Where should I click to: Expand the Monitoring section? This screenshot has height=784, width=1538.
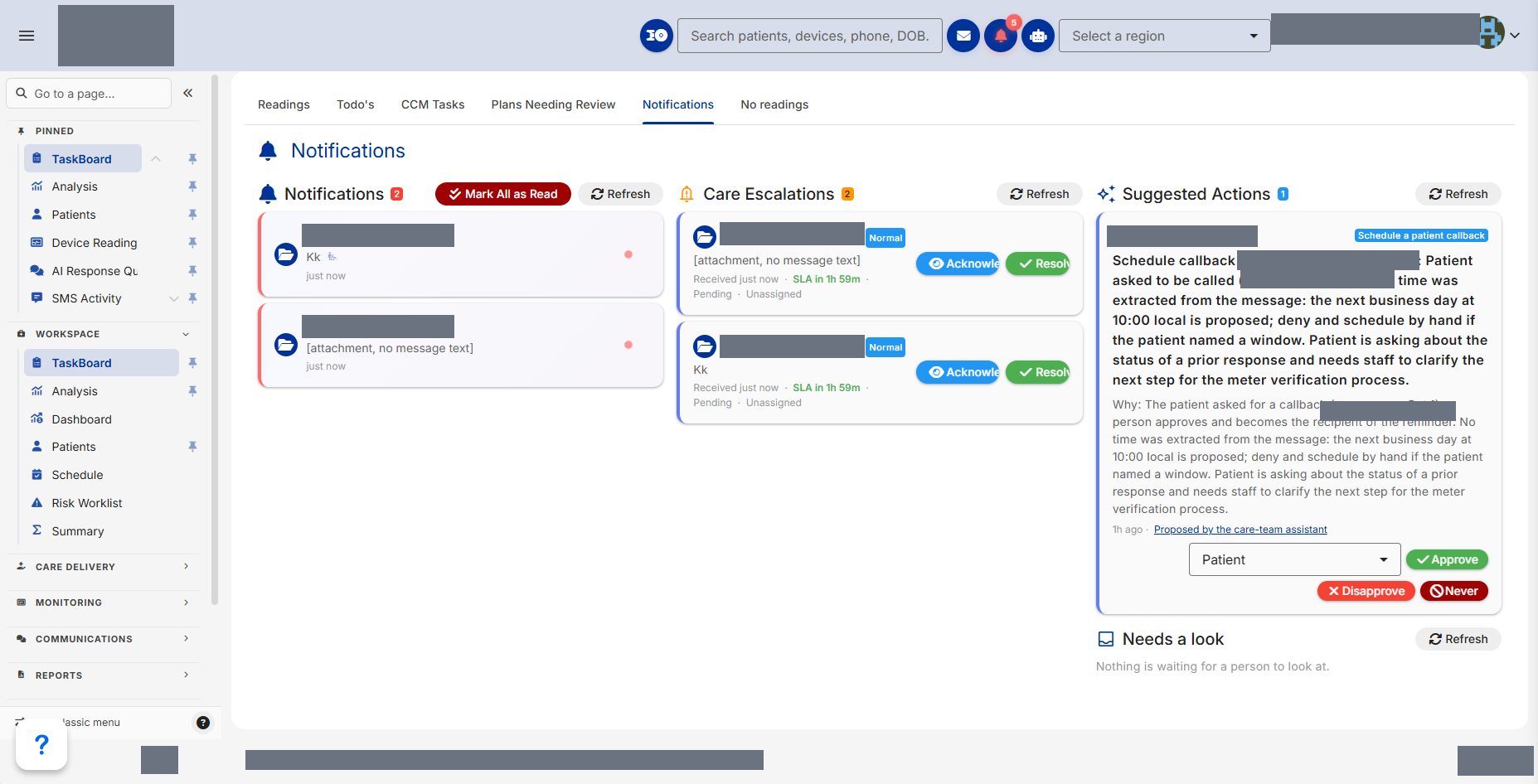pos(103,603)
